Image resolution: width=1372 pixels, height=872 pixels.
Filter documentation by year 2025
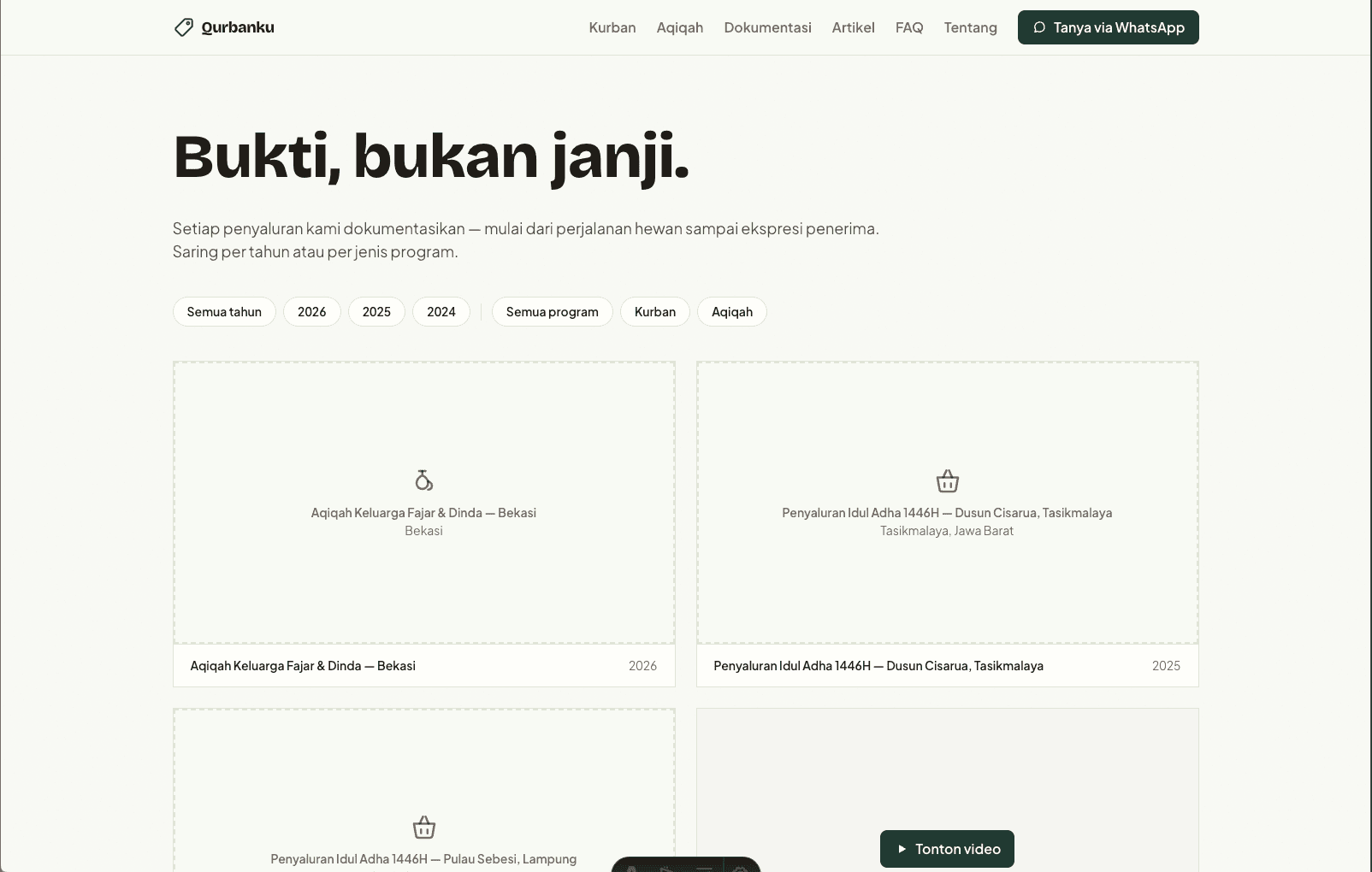pyautogui.click(x=376, y=312)
